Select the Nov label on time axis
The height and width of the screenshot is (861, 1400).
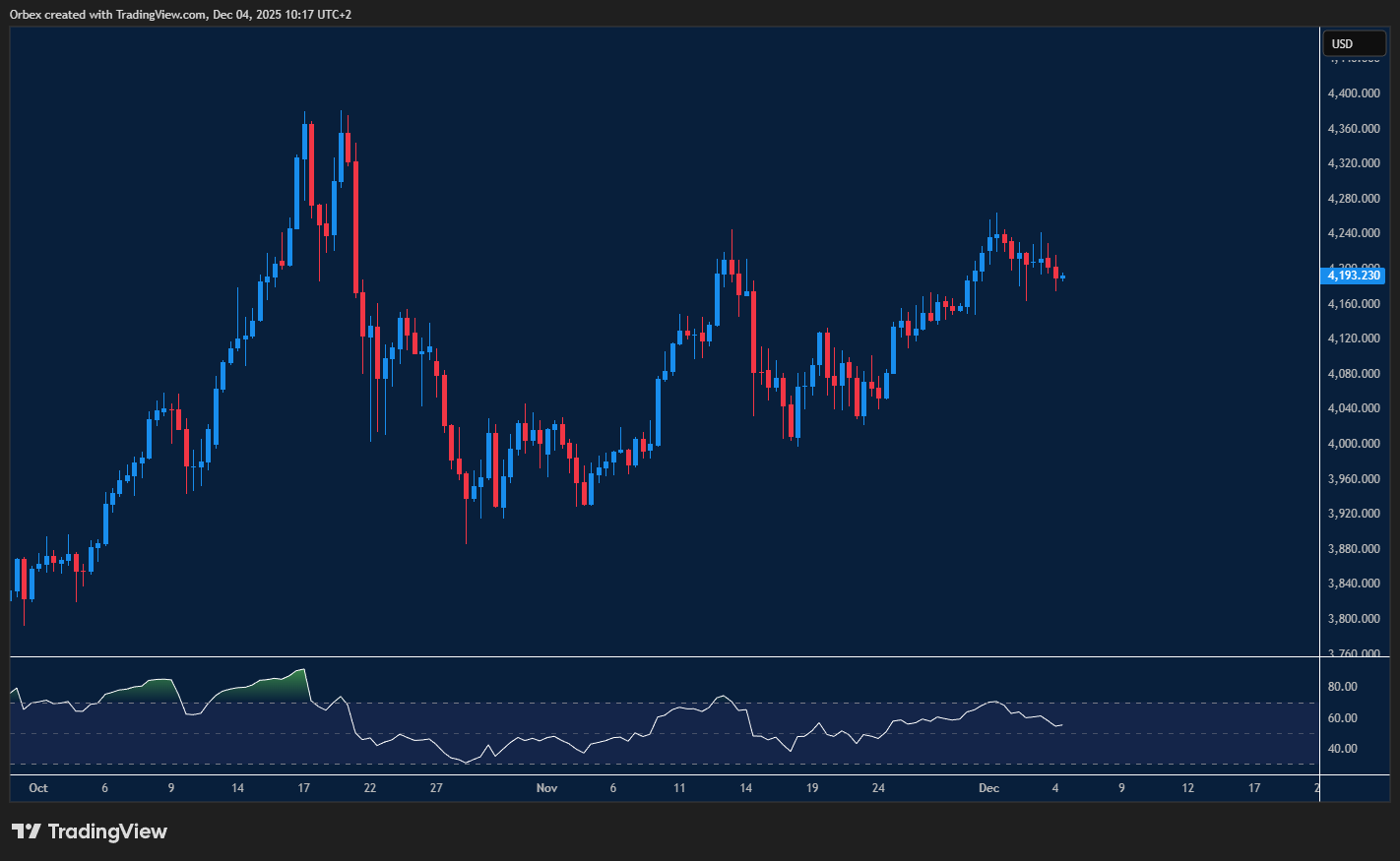[546, 788]
